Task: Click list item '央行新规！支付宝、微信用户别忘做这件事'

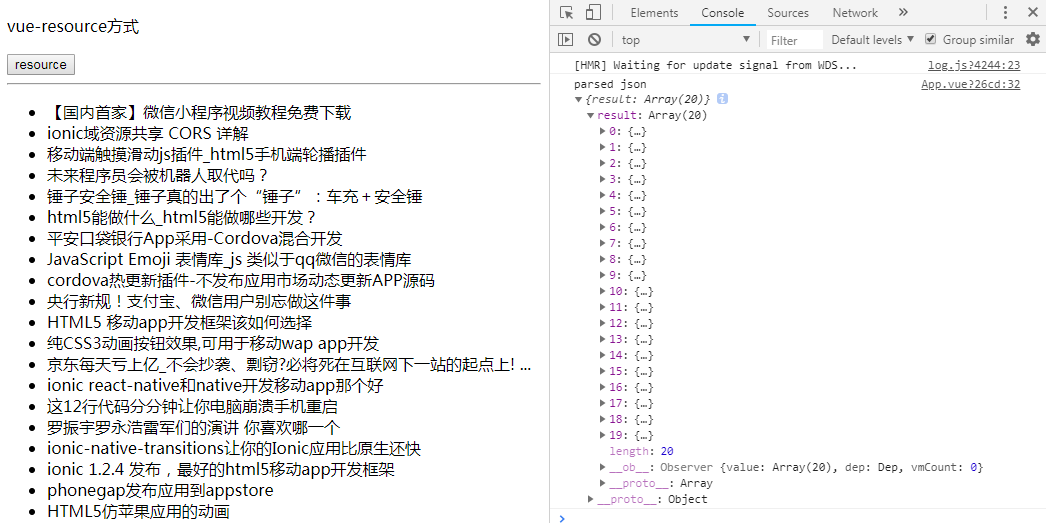Action: [x=199, y=302]
